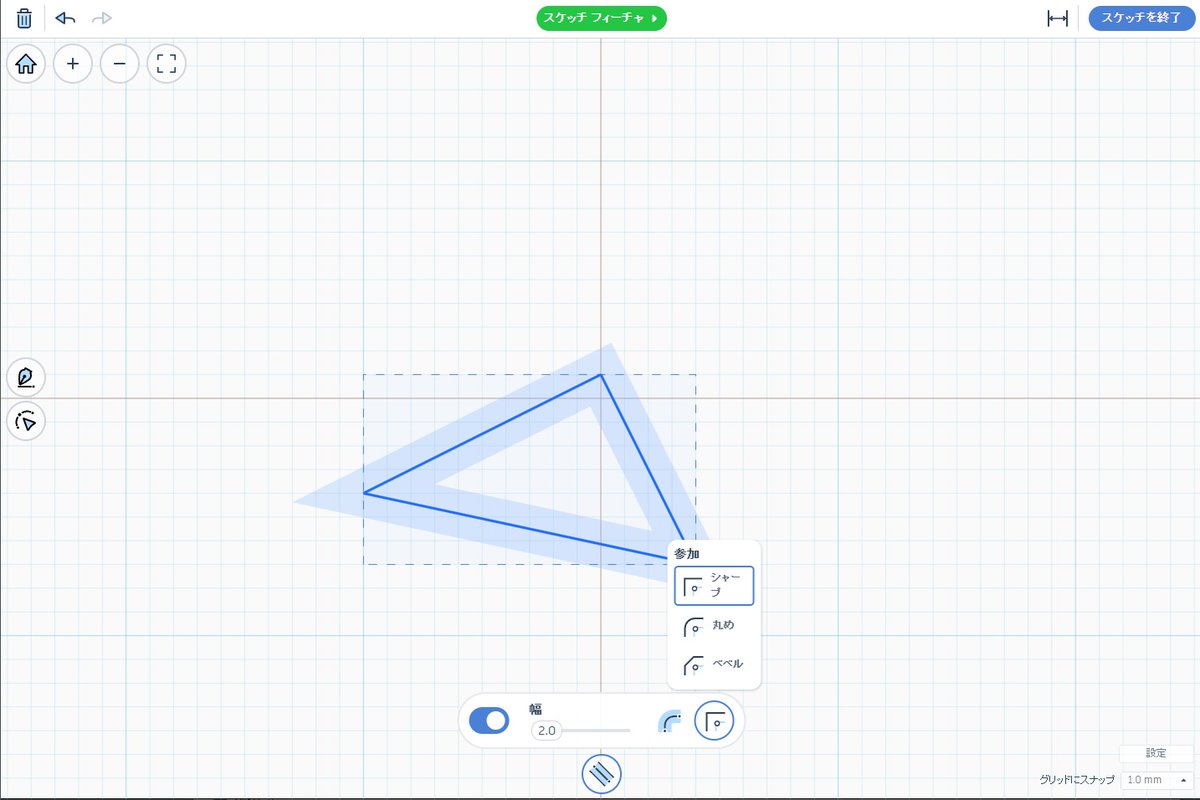The width and height of the screenshot is (1200, 800).
Task: Select the rotate/select tool below the pen
Action: pyautogui.click(x=26, y=422)
